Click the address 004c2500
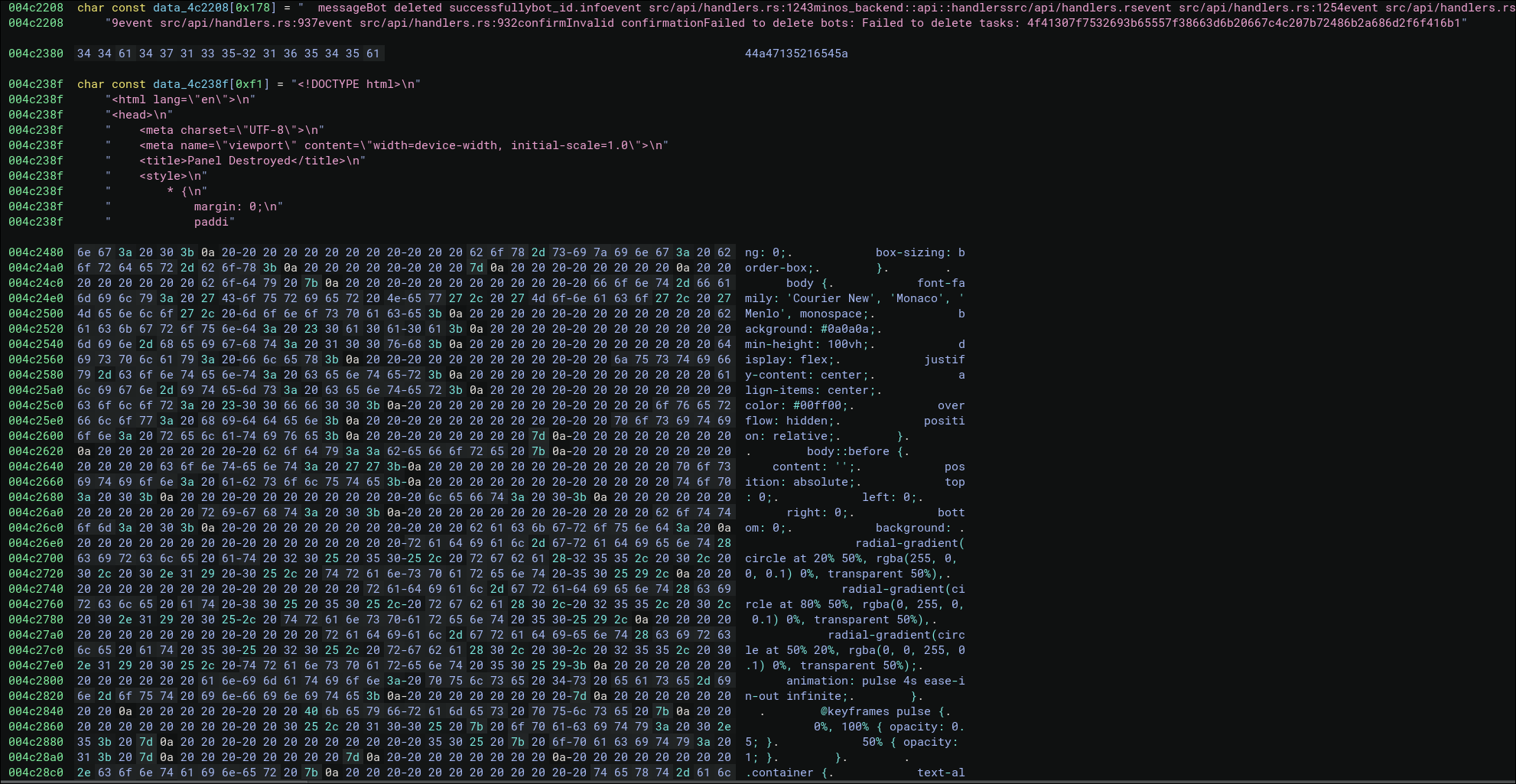This screenshot has height=784, width=1516. point(36,314)
